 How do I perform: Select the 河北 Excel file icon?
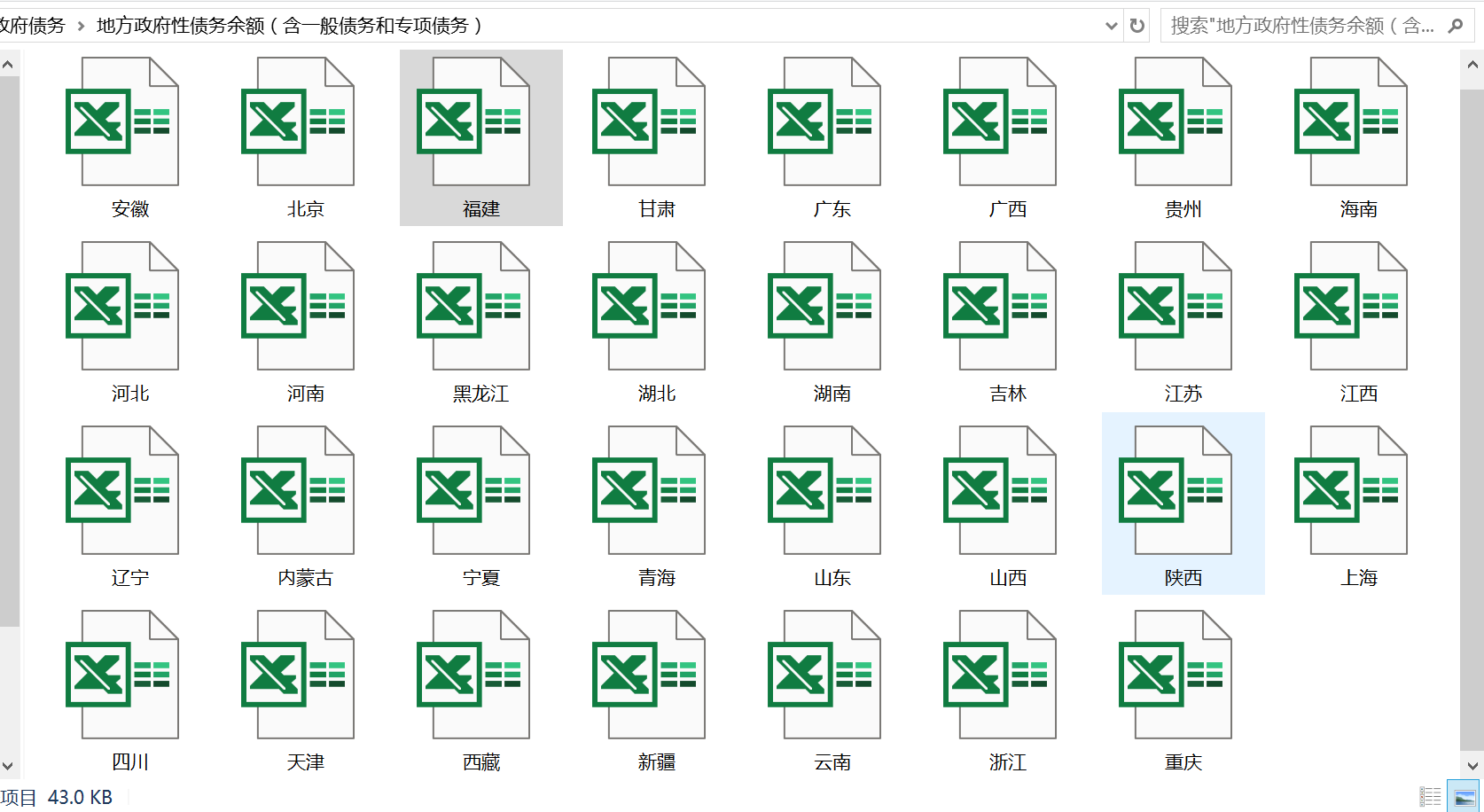point(122,306)
